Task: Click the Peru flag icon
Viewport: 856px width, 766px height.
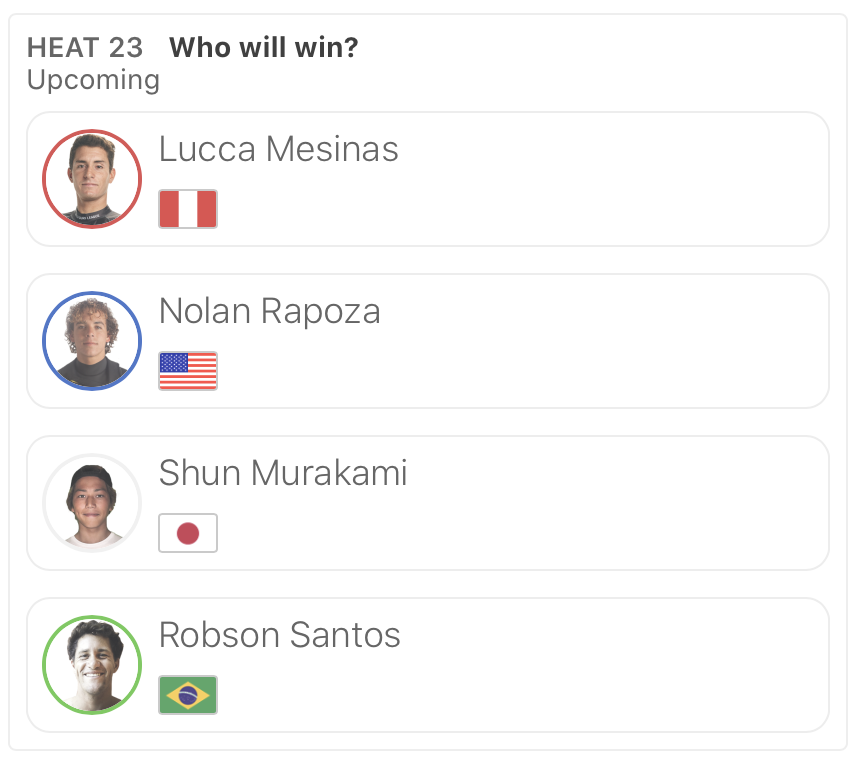Action: coord(188,209)
